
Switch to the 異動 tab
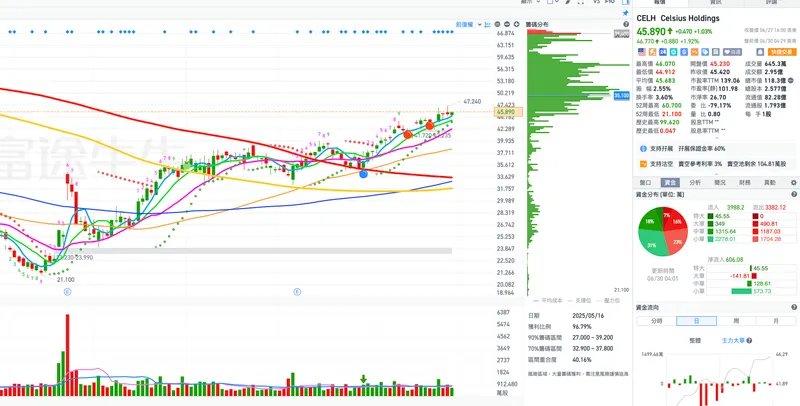[769, 183]
